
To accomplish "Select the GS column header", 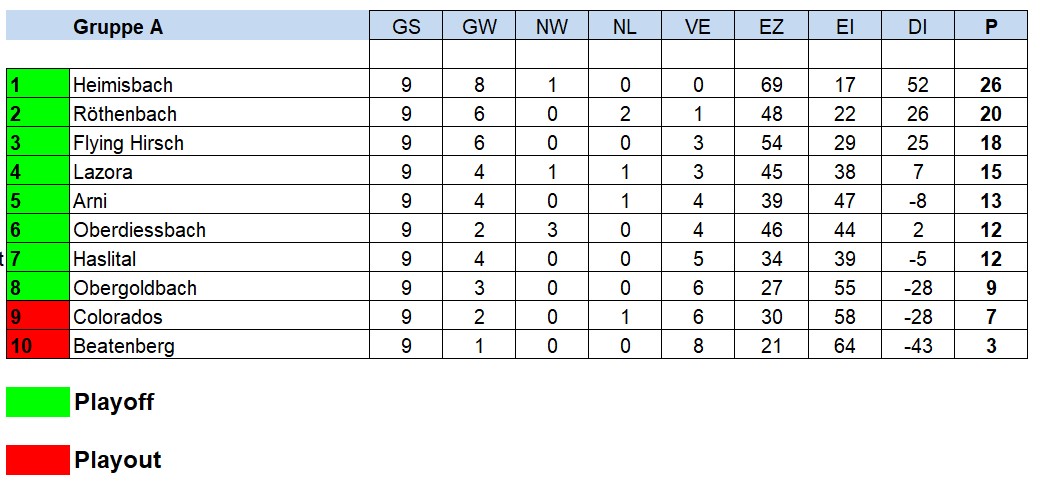I will pyautogui.click(x=406, y=27).
